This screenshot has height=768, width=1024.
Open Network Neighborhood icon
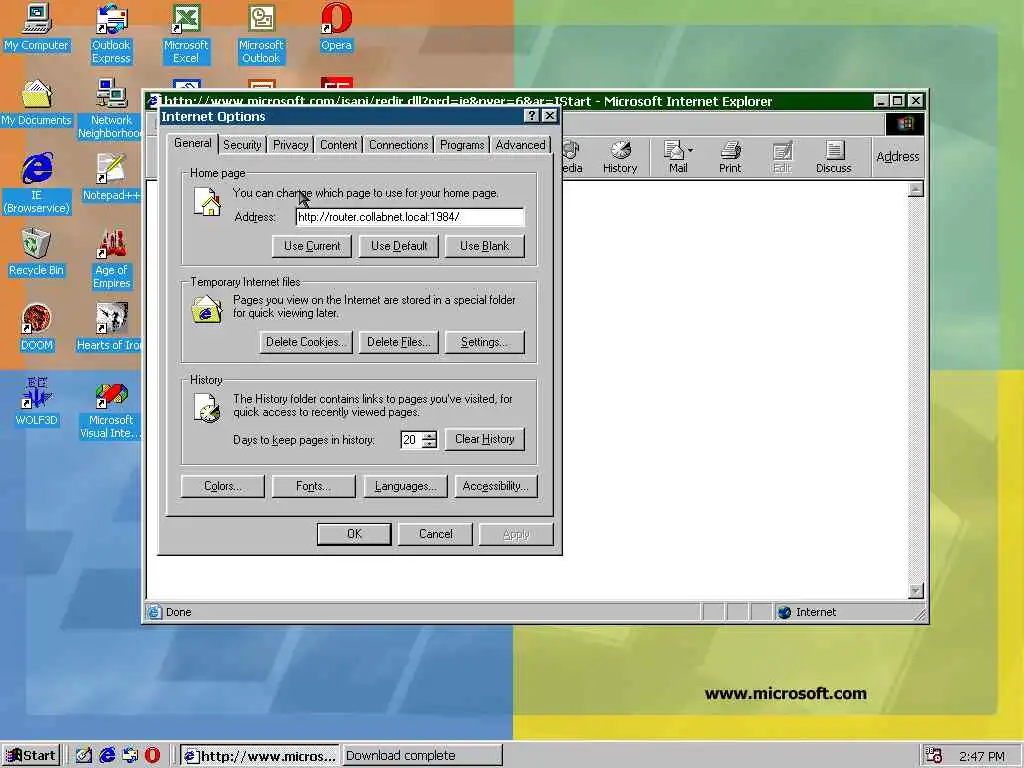coord(111,109)
